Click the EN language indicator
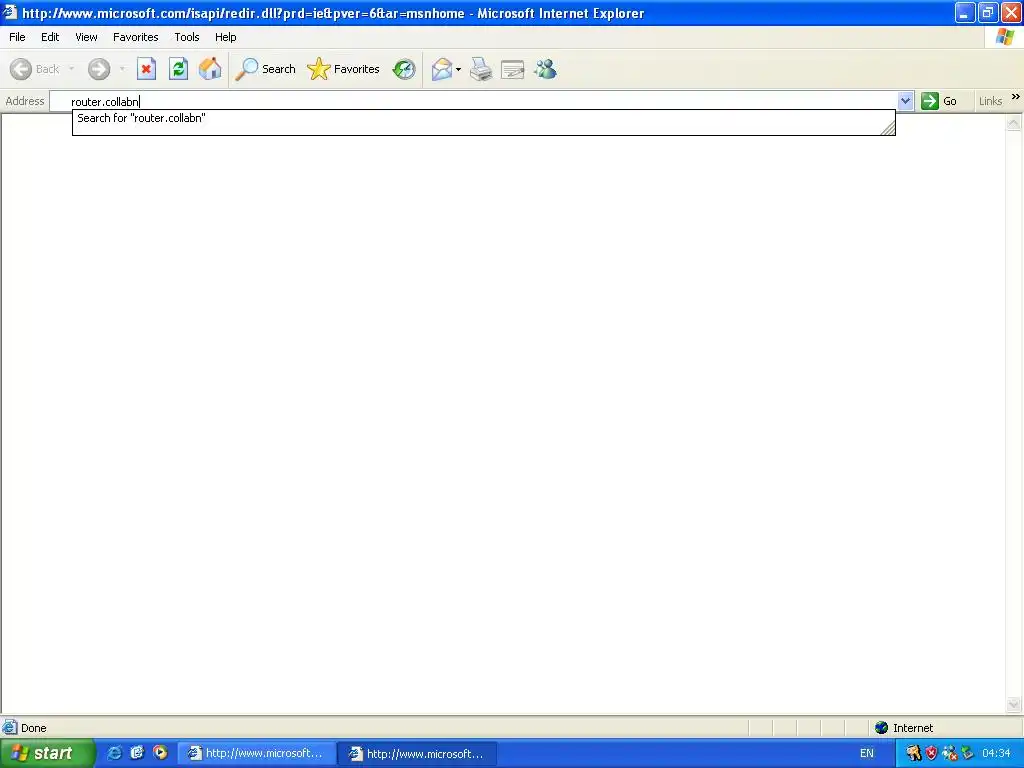1024x768 pixels. 867,754
